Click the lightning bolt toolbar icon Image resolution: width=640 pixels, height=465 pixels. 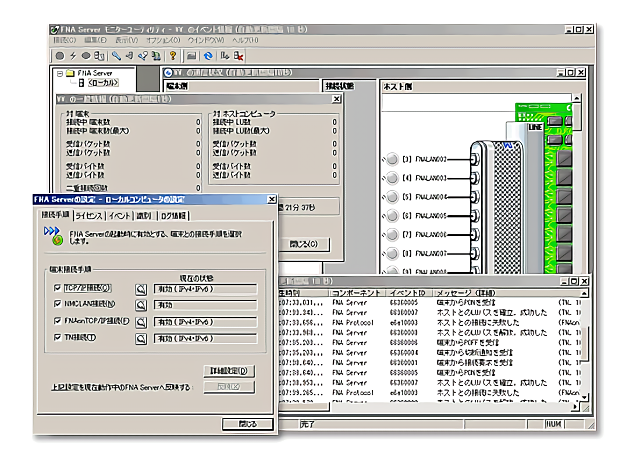(73, 56)
